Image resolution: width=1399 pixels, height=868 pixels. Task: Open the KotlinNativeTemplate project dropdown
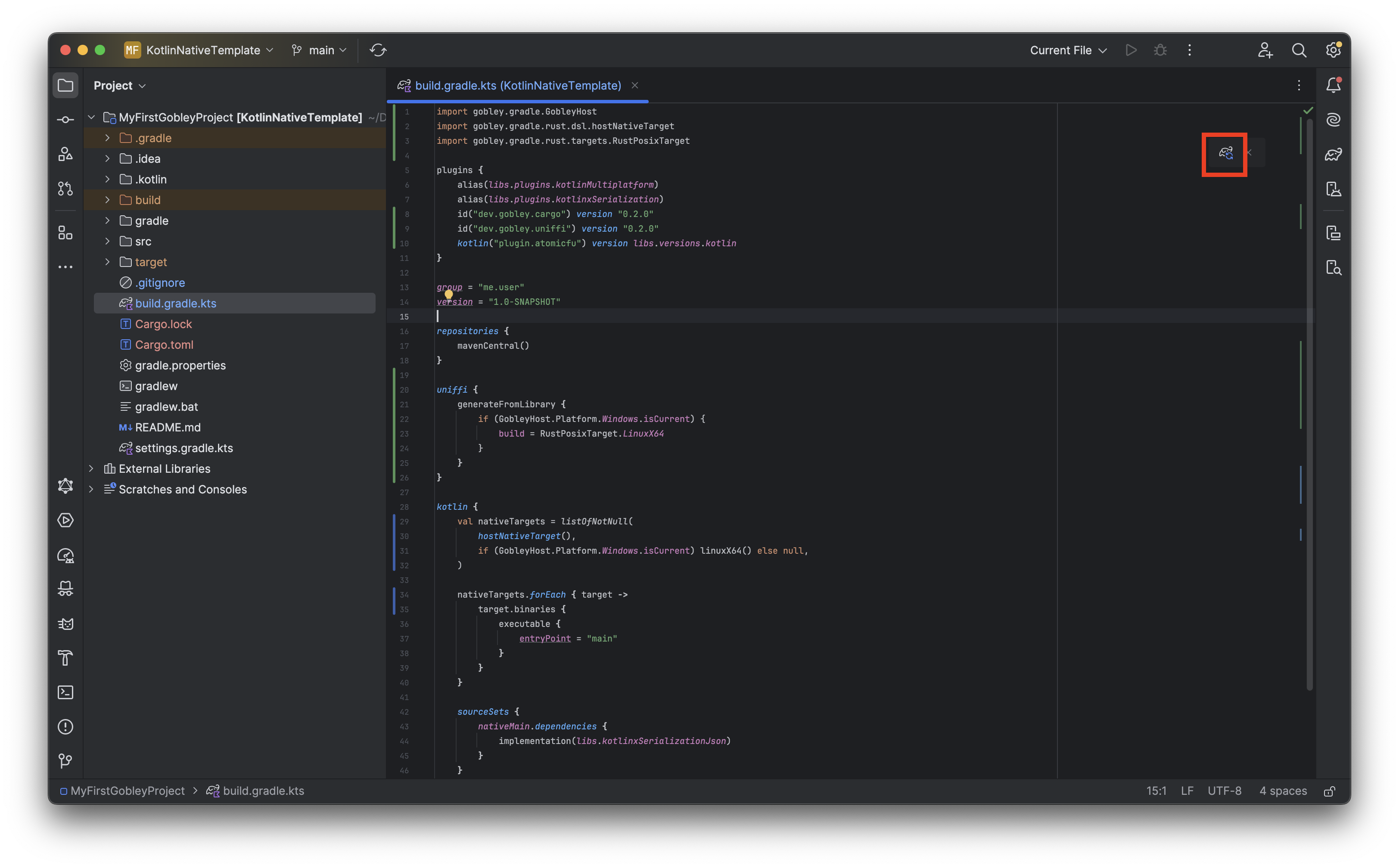pos(199,50)
